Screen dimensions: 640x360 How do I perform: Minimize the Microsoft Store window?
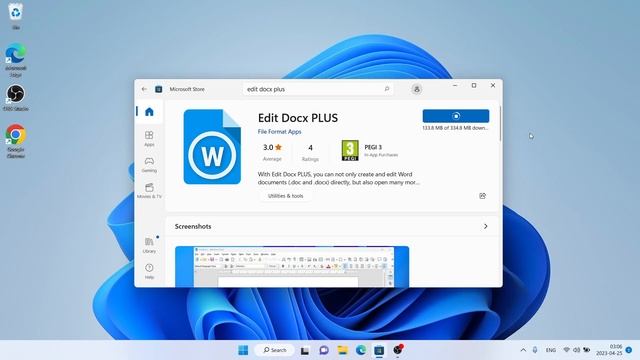click(x=455, y=85)
